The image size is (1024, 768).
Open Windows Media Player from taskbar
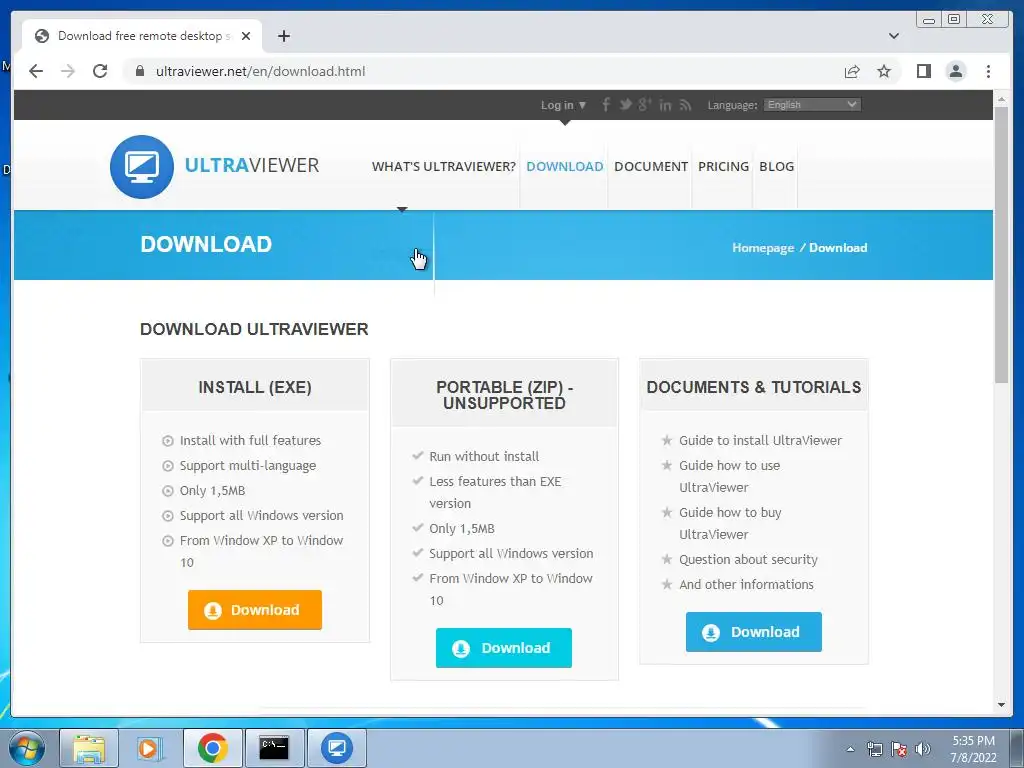148,748
